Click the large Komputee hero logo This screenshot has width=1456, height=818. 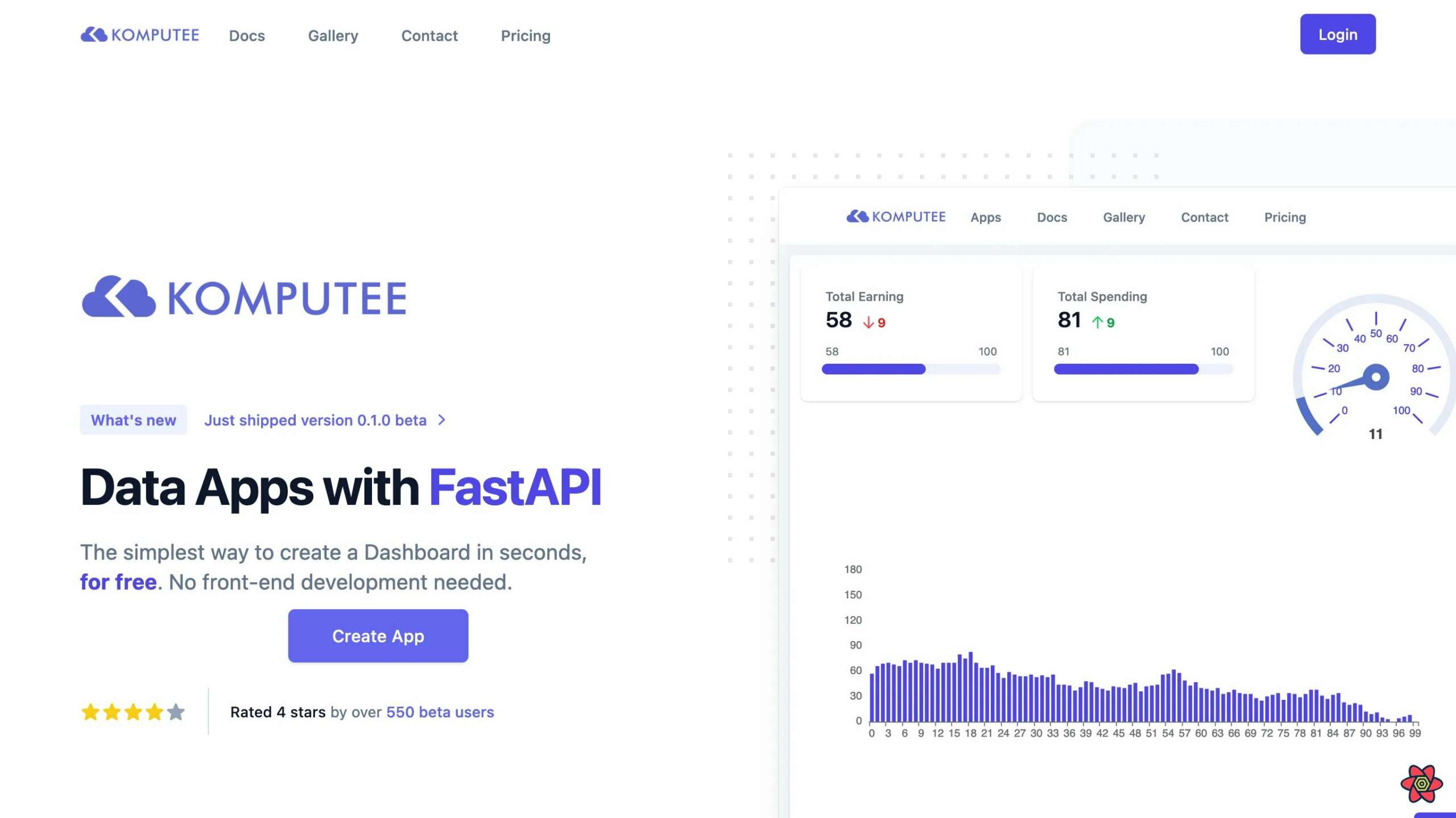click(244, 298)
